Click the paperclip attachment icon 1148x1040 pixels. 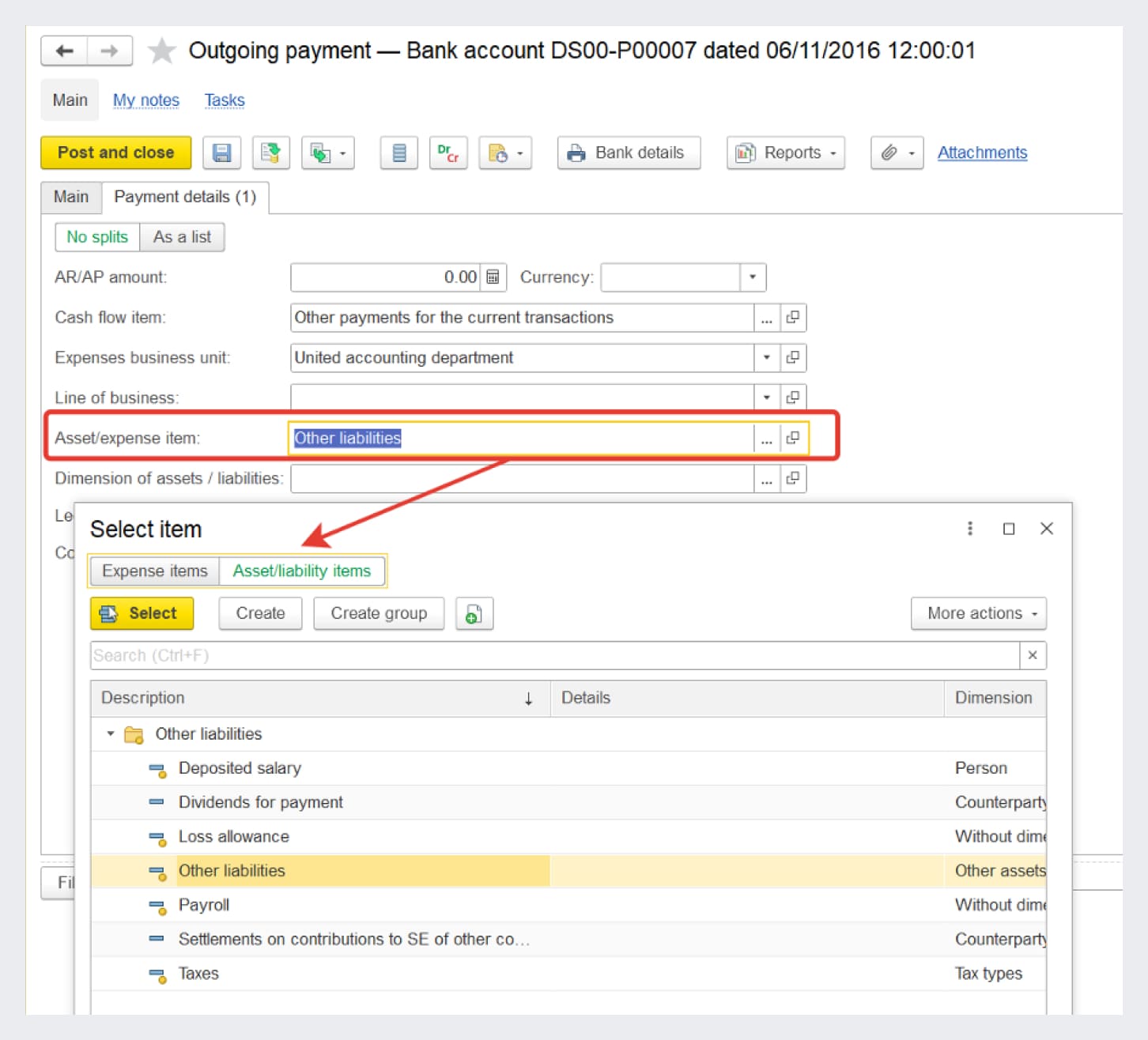click(889, 153)
